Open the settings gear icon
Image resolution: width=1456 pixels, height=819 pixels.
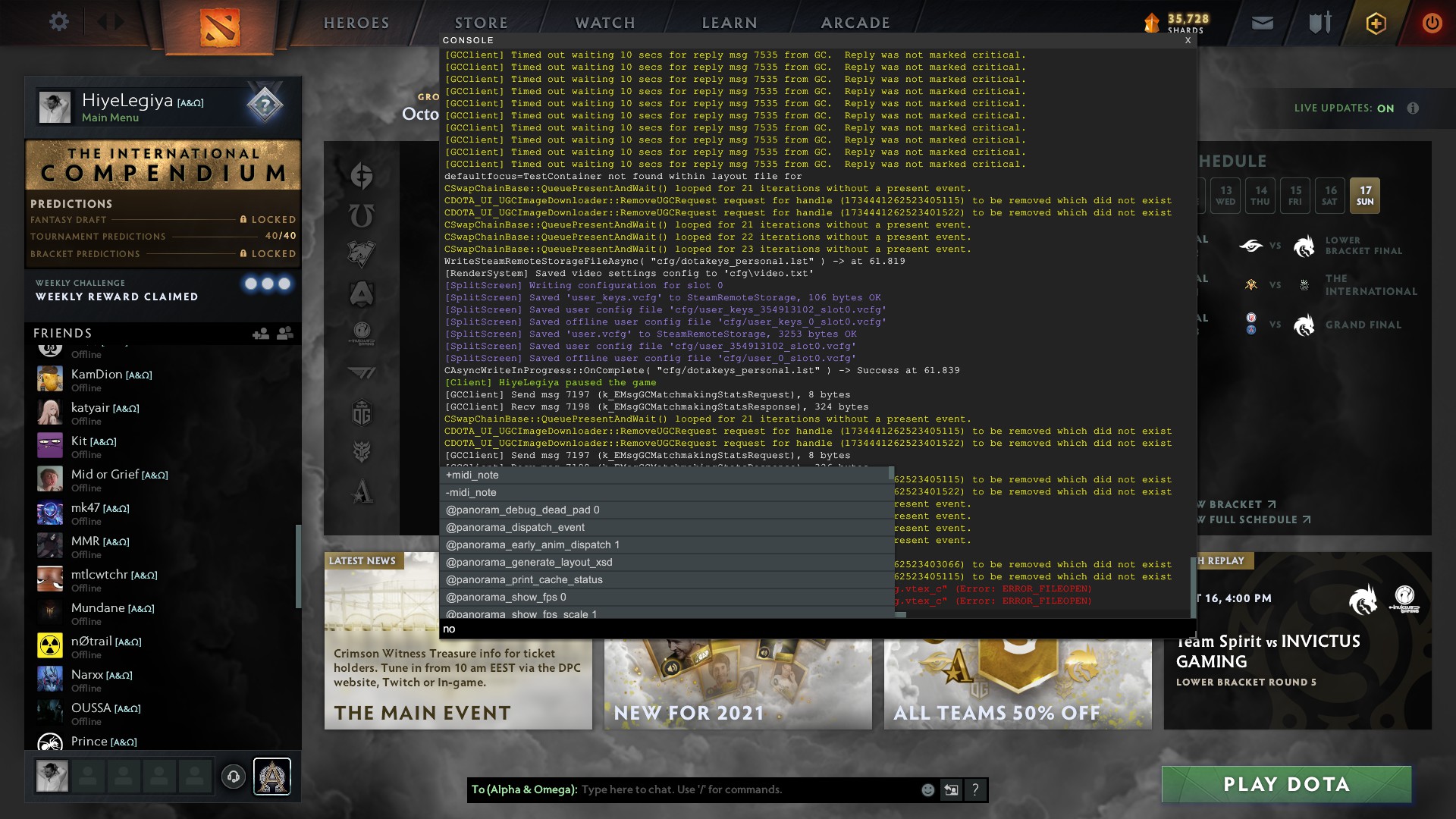(x=58, y=22)
